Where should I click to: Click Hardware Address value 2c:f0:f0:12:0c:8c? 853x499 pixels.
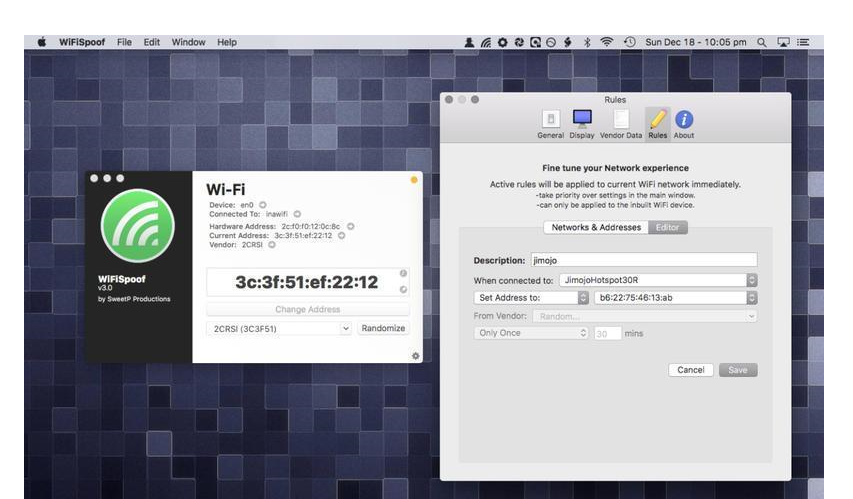coord(311,226)
